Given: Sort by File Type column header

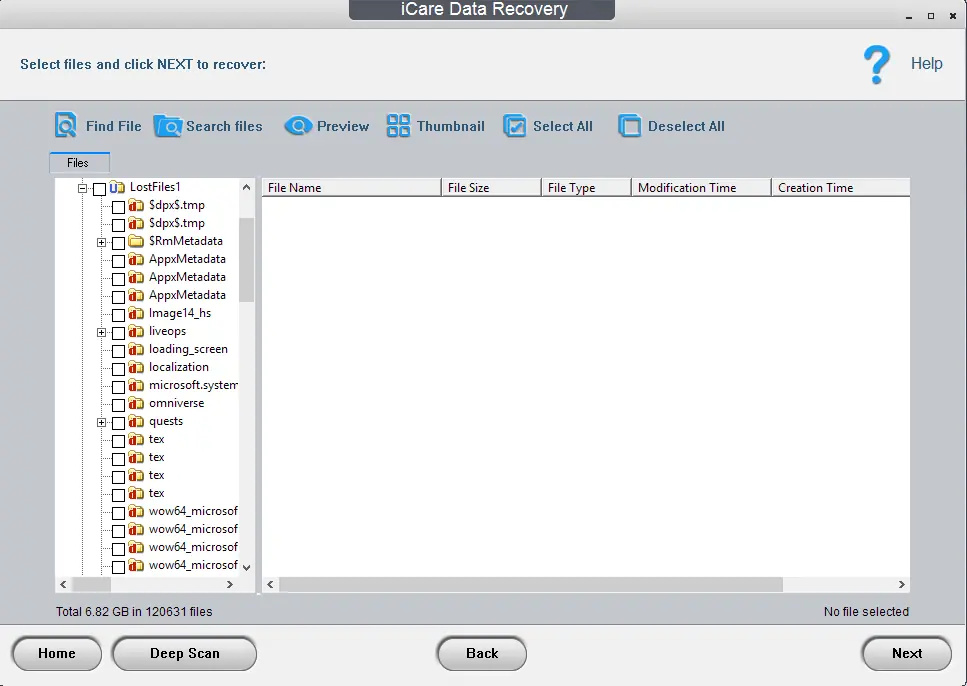Looking at the screenshot, I should pyautogui.click(x=586, y=188).
